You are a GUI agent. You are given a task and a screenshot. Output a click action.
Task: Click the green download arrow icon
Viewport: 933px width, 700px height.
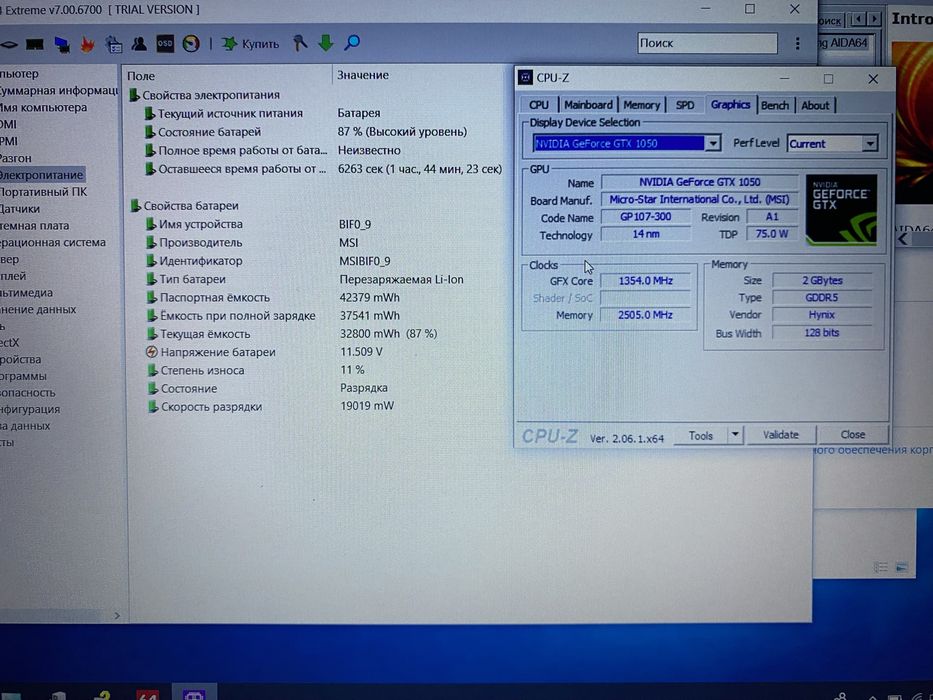coord(325,43)
